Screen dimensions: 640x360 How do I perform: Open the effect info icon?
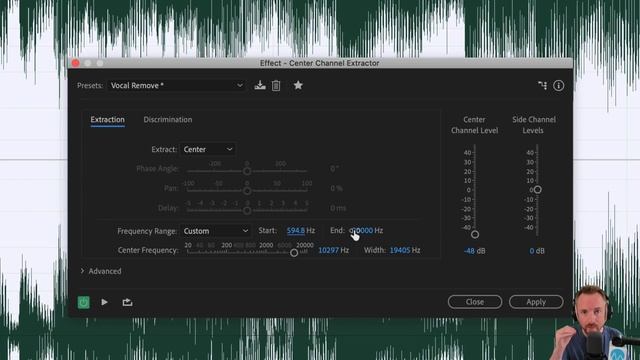pyautogui.click(x=558, y=85)
